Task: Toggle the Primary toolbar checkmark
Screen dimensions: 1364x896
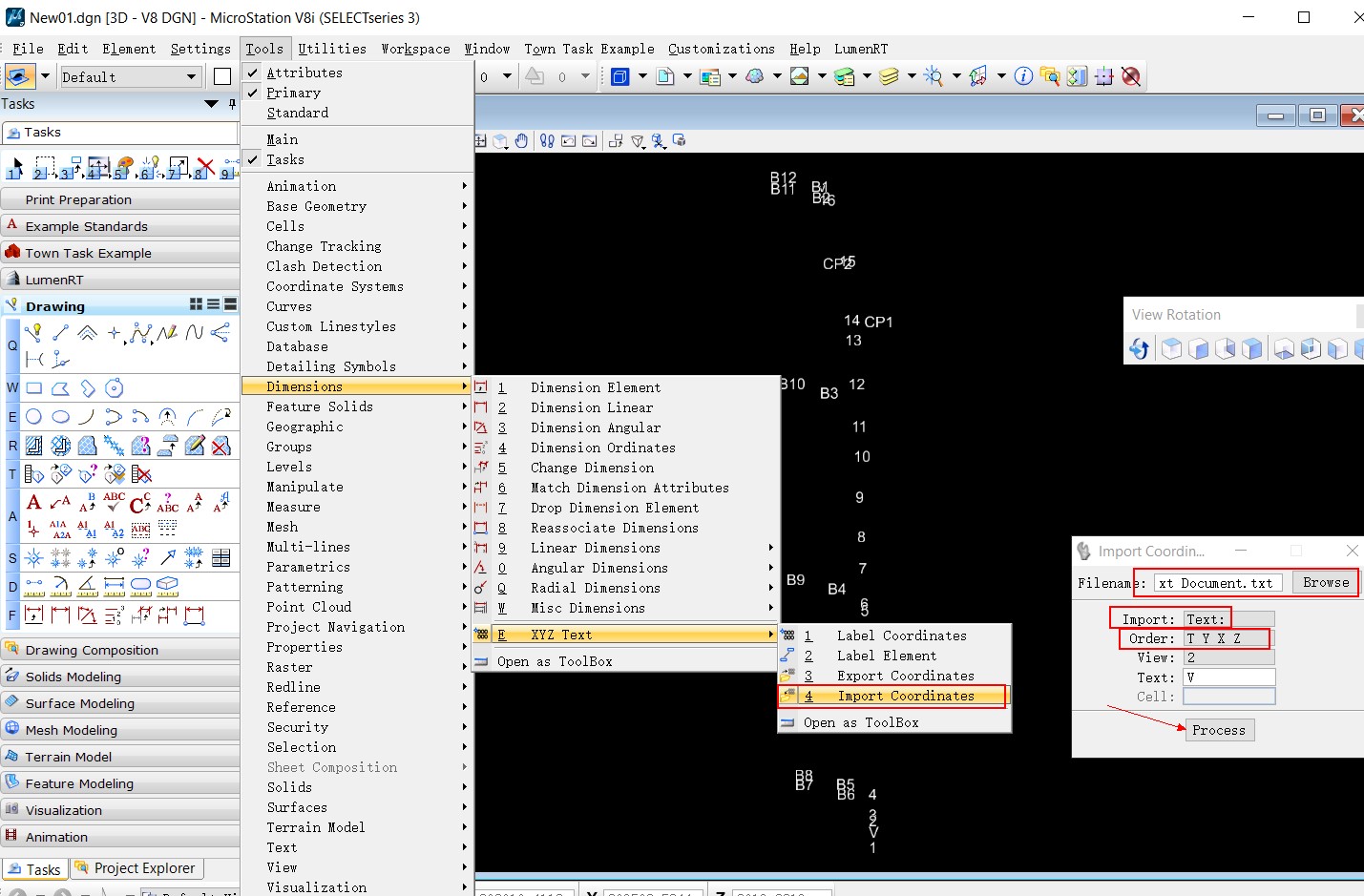Action: point(253,93)
